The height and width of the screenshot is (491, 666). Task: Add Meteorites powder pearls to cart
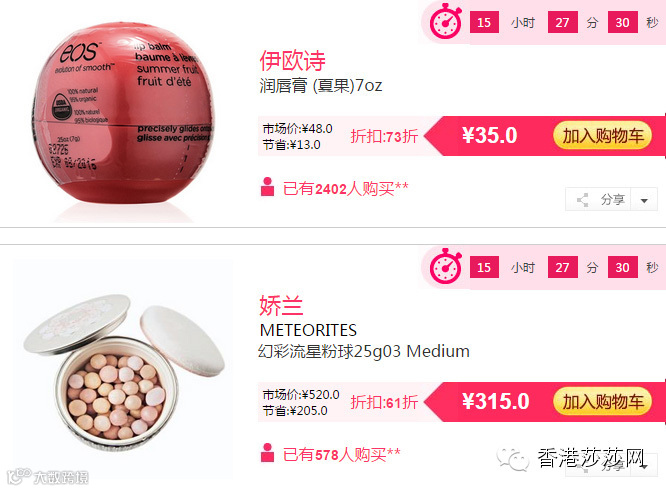coord(602,402)
